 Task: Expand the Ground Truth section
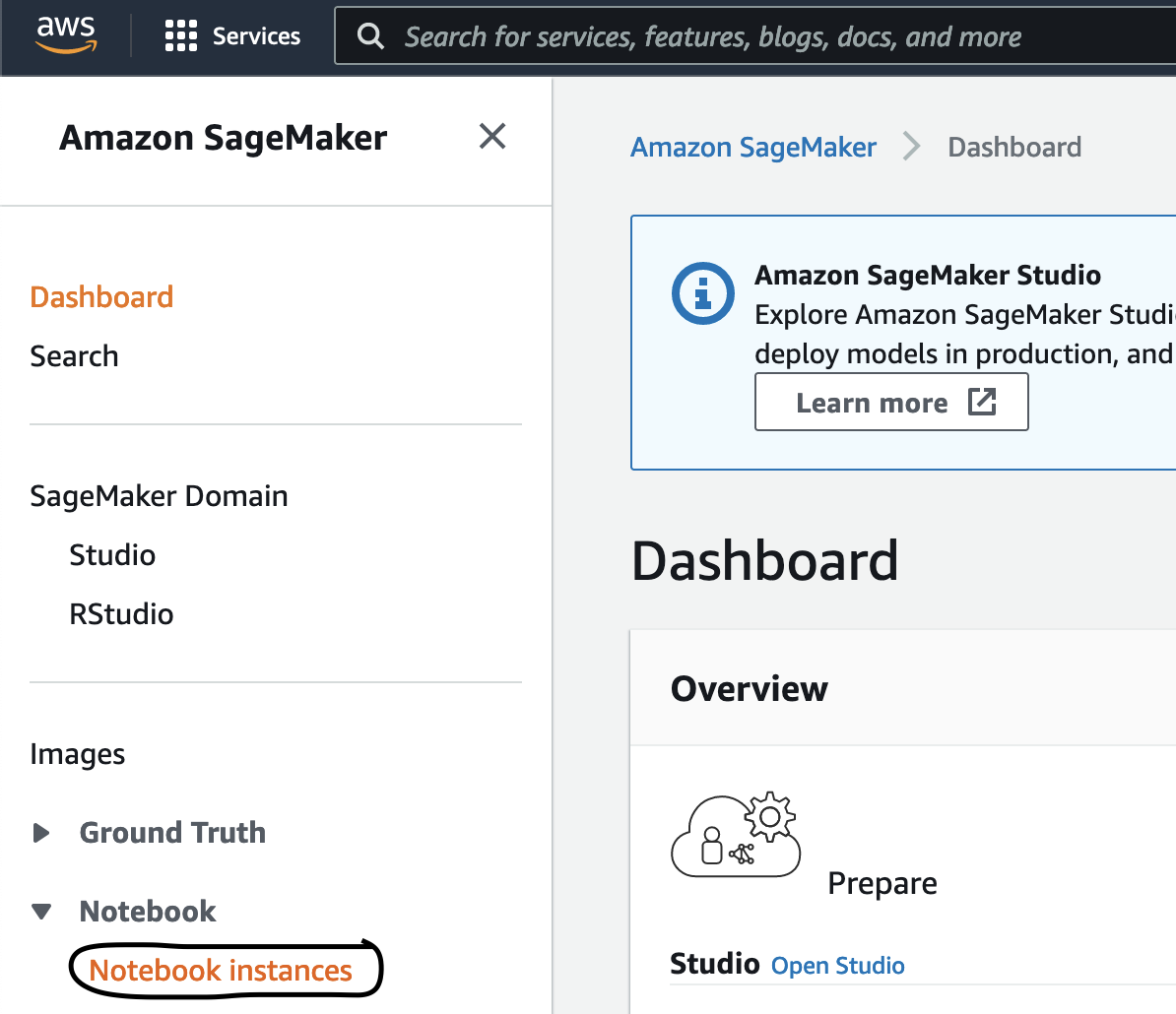tap(41, 833)
